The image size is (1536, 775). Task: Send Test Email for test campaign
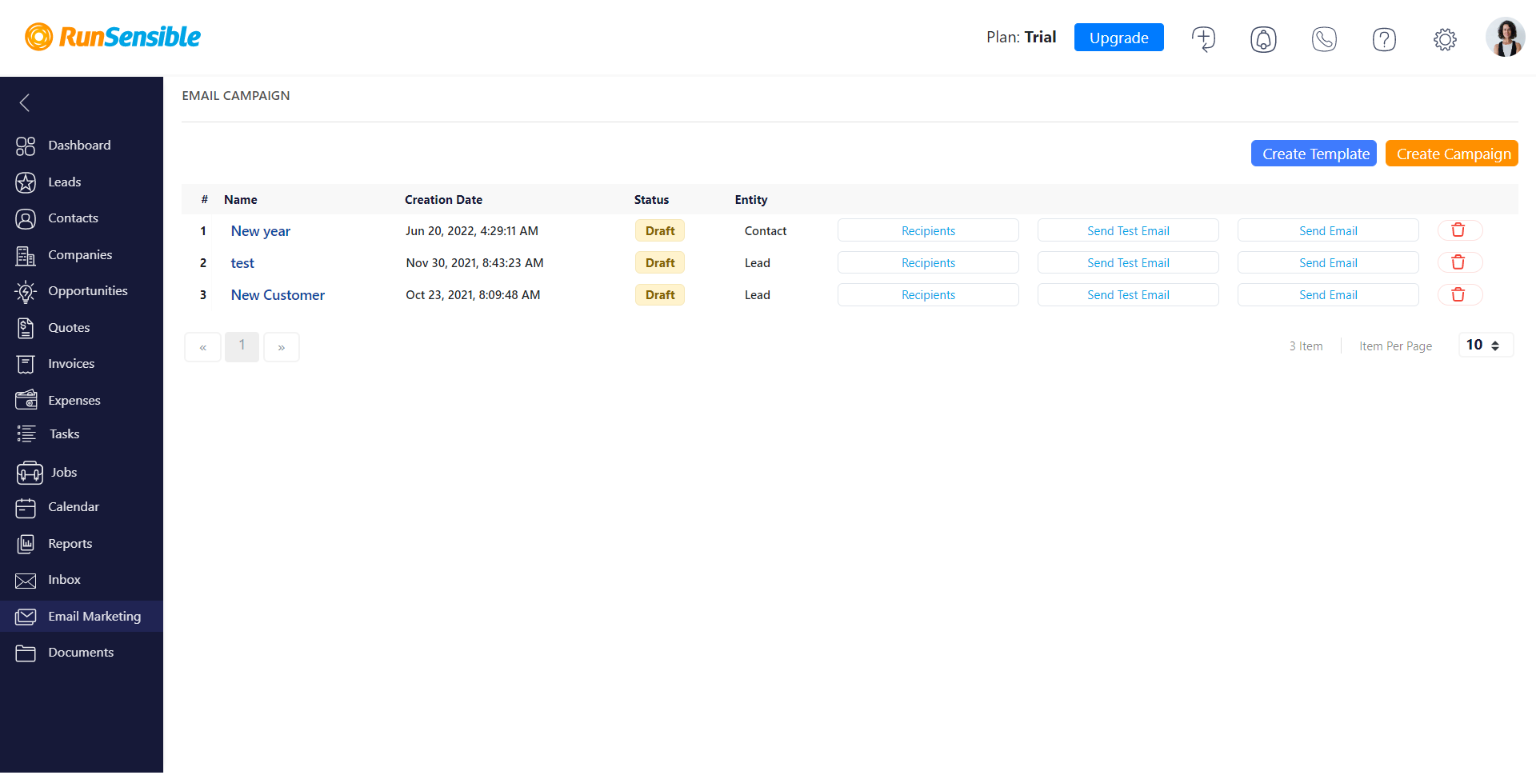1128,263
